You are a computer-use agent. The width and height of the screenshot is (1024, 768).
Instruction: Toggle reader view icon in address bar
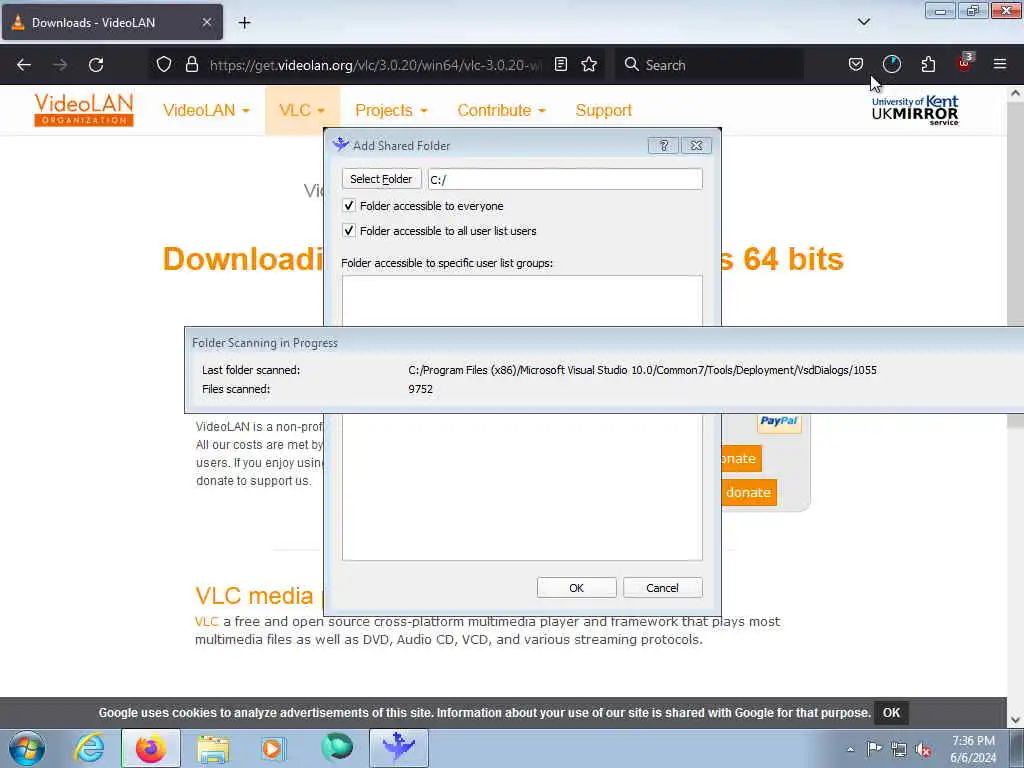560,64
